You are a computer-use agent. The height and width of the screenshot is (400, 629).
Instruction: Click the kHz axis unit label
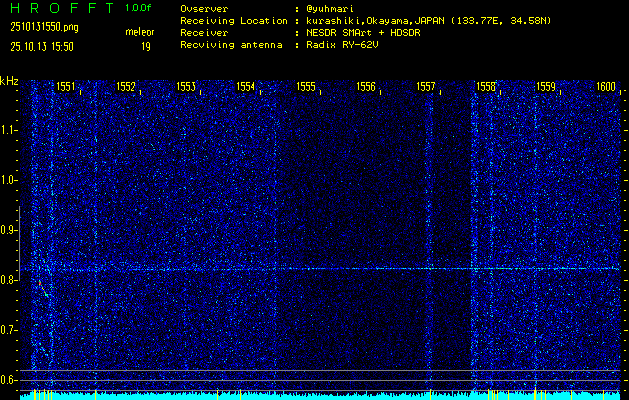coord(9,81)
